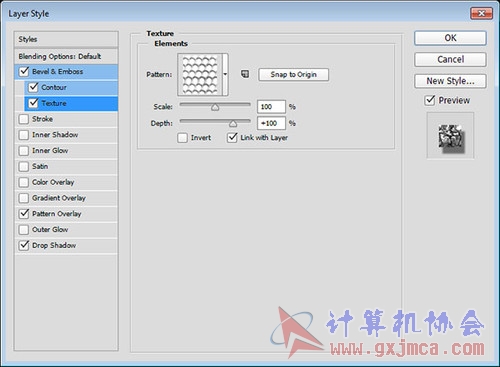Close the Layer Style dialog

481,13
